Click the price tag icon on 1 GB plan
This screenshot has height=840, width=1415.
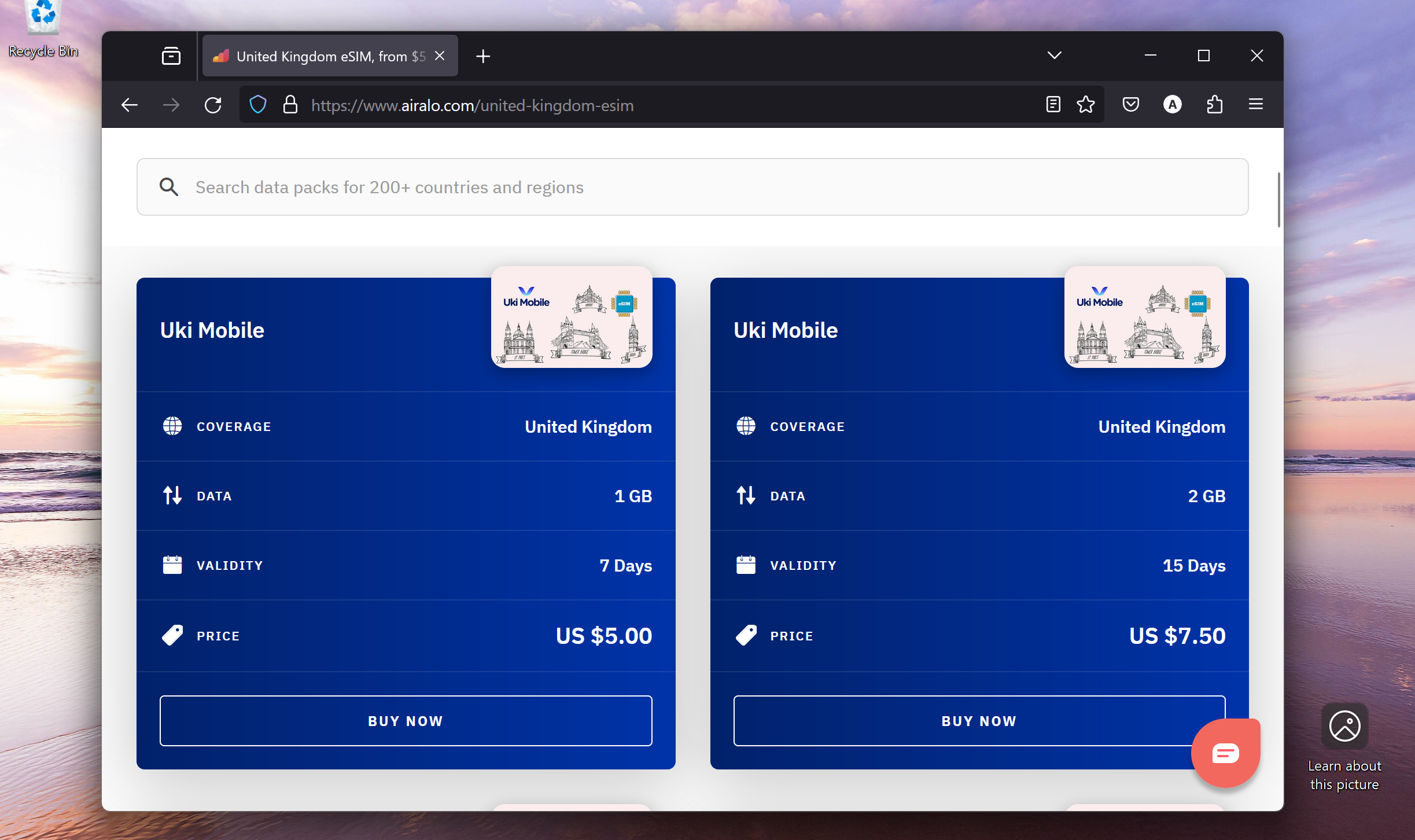coord(172,635)
